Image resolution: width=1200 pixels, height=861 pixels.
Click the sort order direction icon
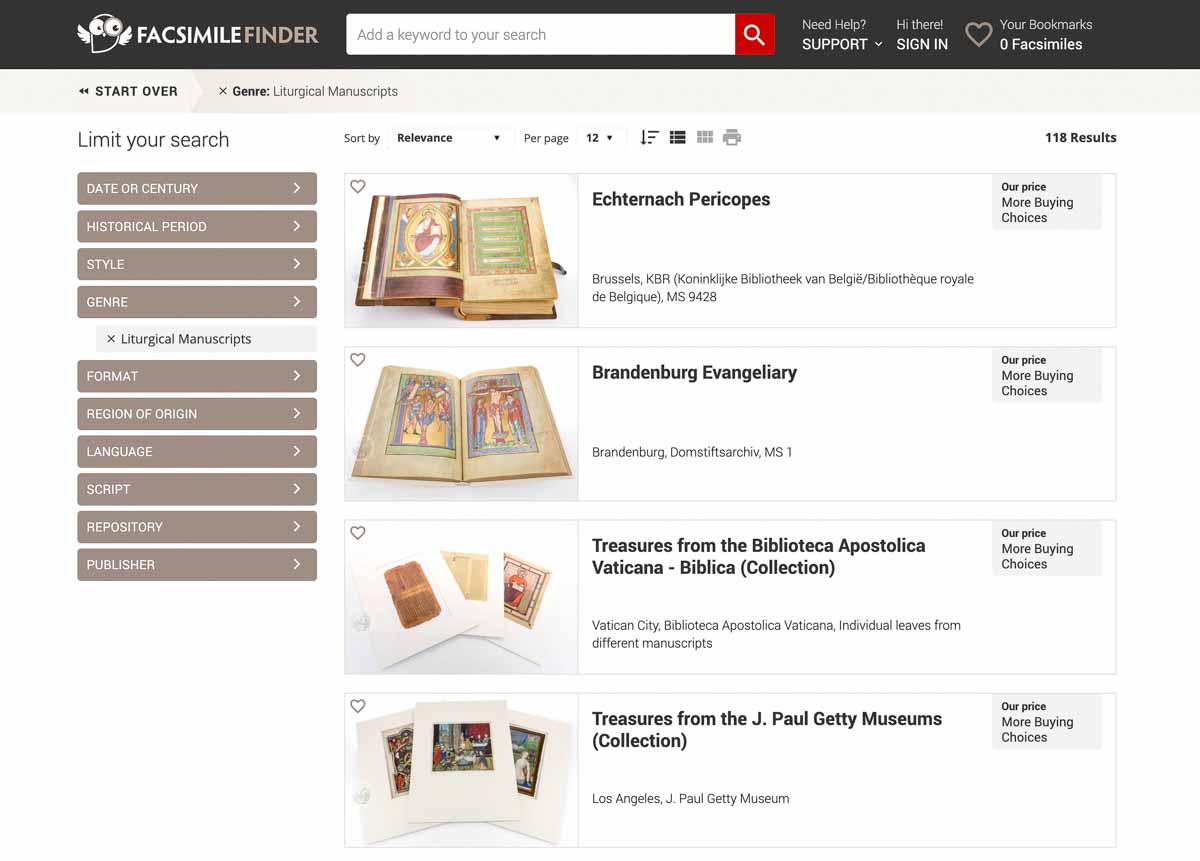(x=649, y=138)
